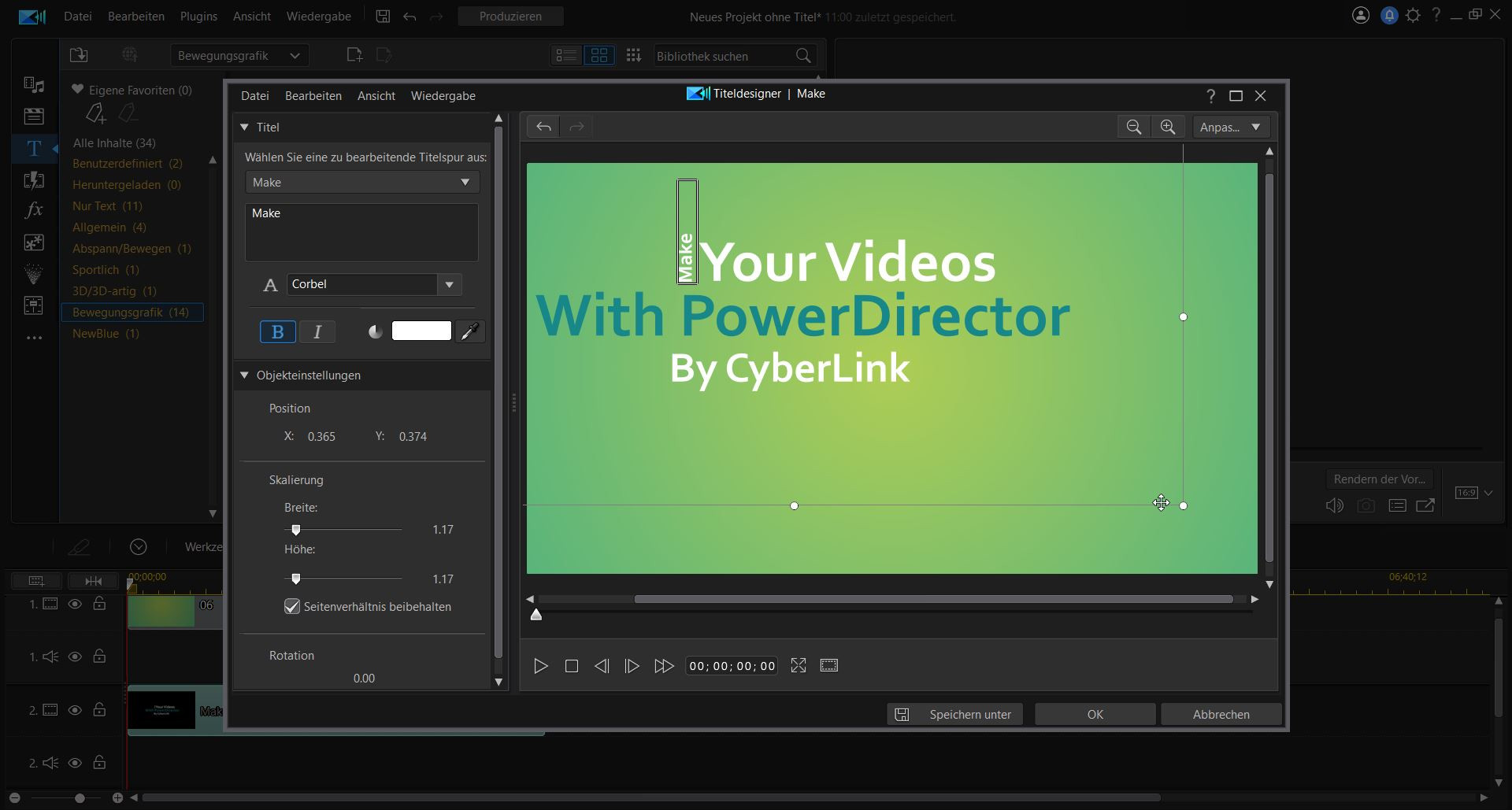Open Ansicht menu in Title designer
Image resolution: width=1512 pixels, height=810 pixels.
pyautogui.click(x=376, y=96)
